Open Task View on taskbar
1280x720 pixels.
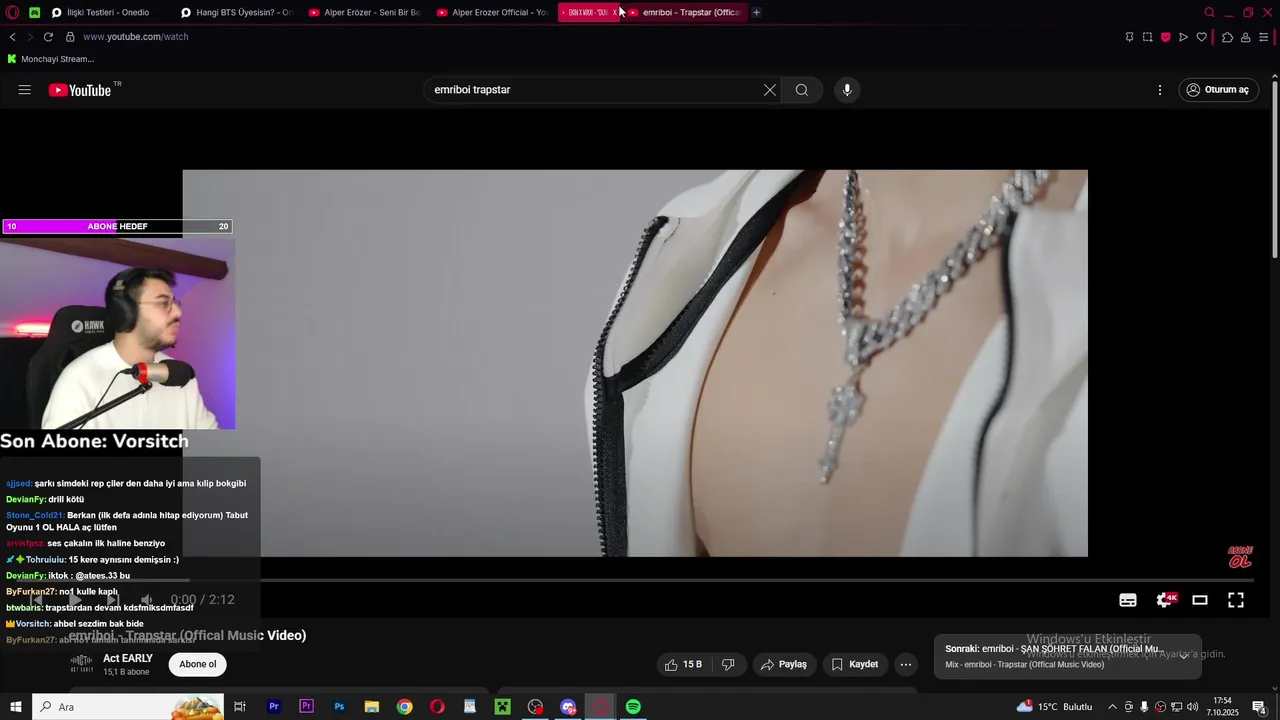tap(240, 707)
